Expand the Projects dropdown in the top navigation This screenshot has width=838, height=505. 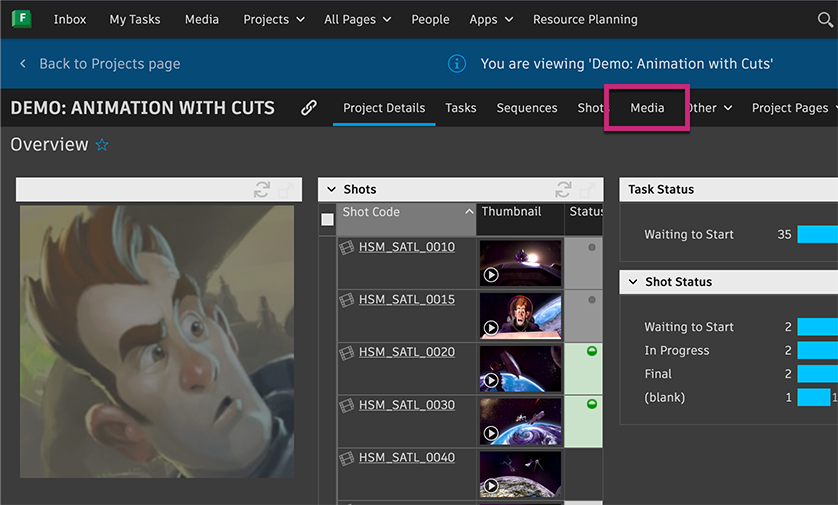click(x=274, y=20)
